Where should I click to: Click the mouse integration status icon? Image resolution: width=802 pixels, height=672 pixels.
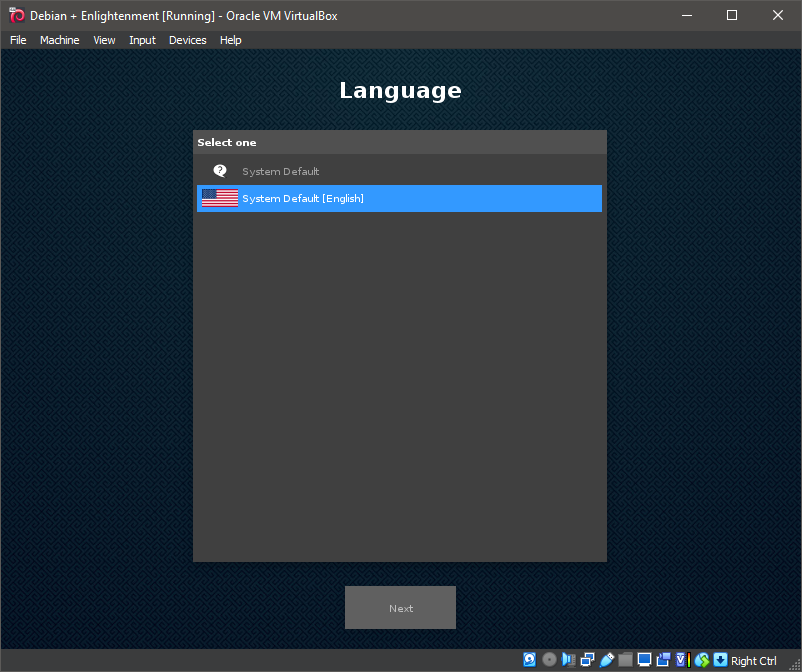(701, 660)
